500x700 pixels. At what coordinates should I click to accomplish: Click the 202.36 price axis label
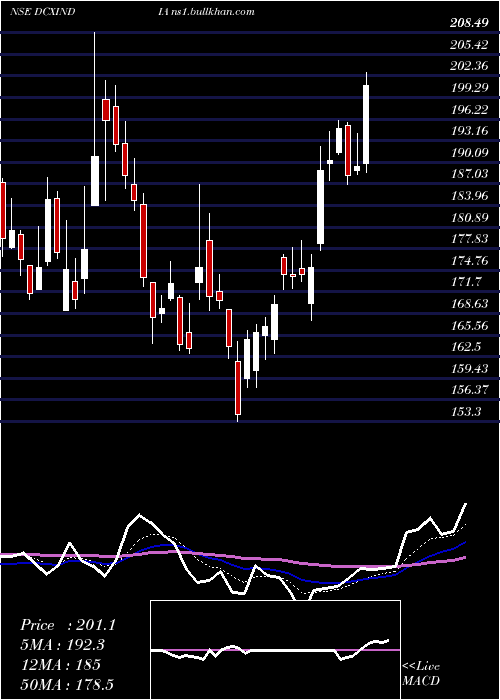tap(469, 66)
